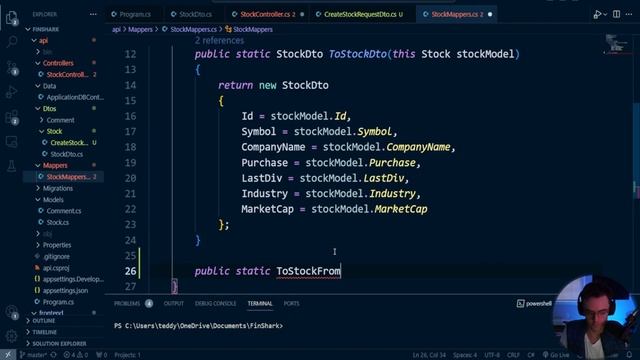Open the Manage gear icon
This screenshot has width=640, height=360.
[11, 336]
